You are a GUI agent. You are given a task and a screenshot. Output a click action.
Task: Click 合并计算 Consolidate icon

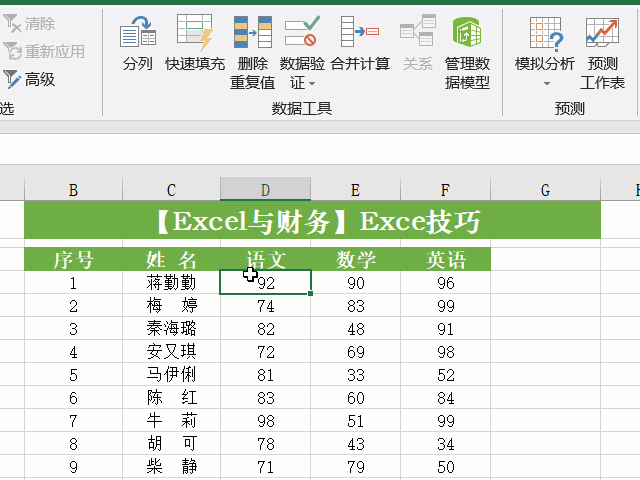click(x=360, y=32)
